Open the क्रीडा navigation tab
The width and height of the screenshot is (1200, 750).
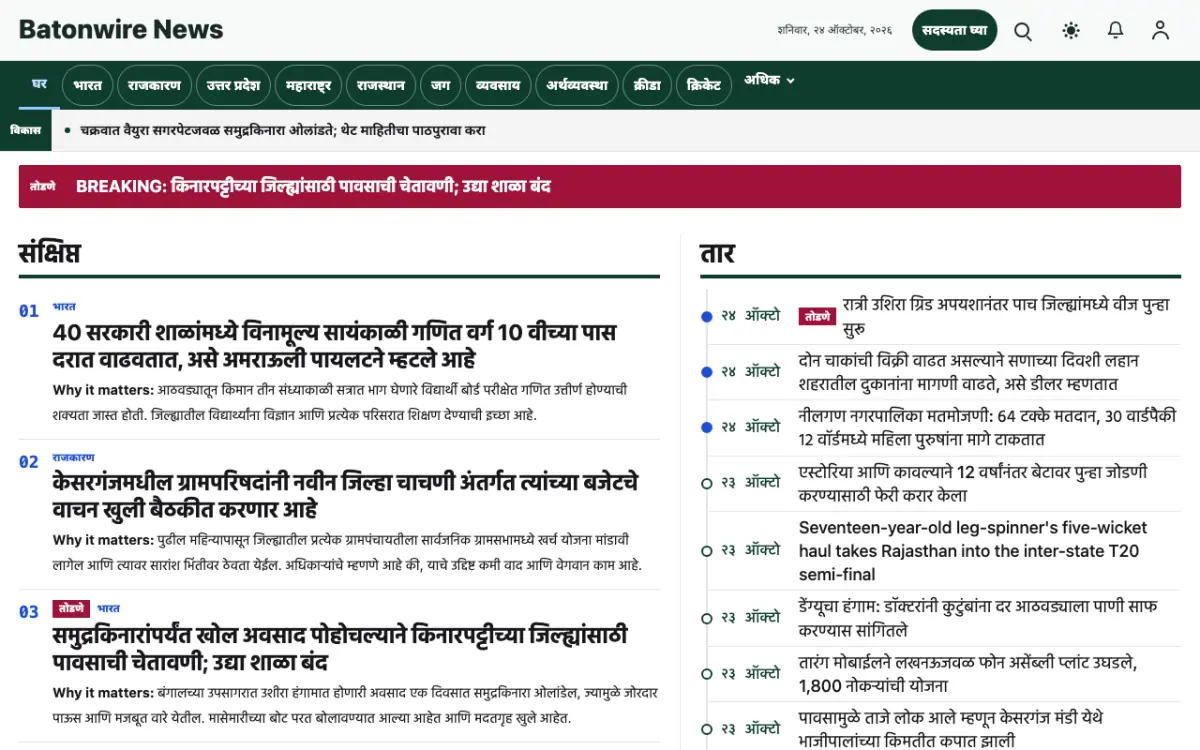coord(647,86)
